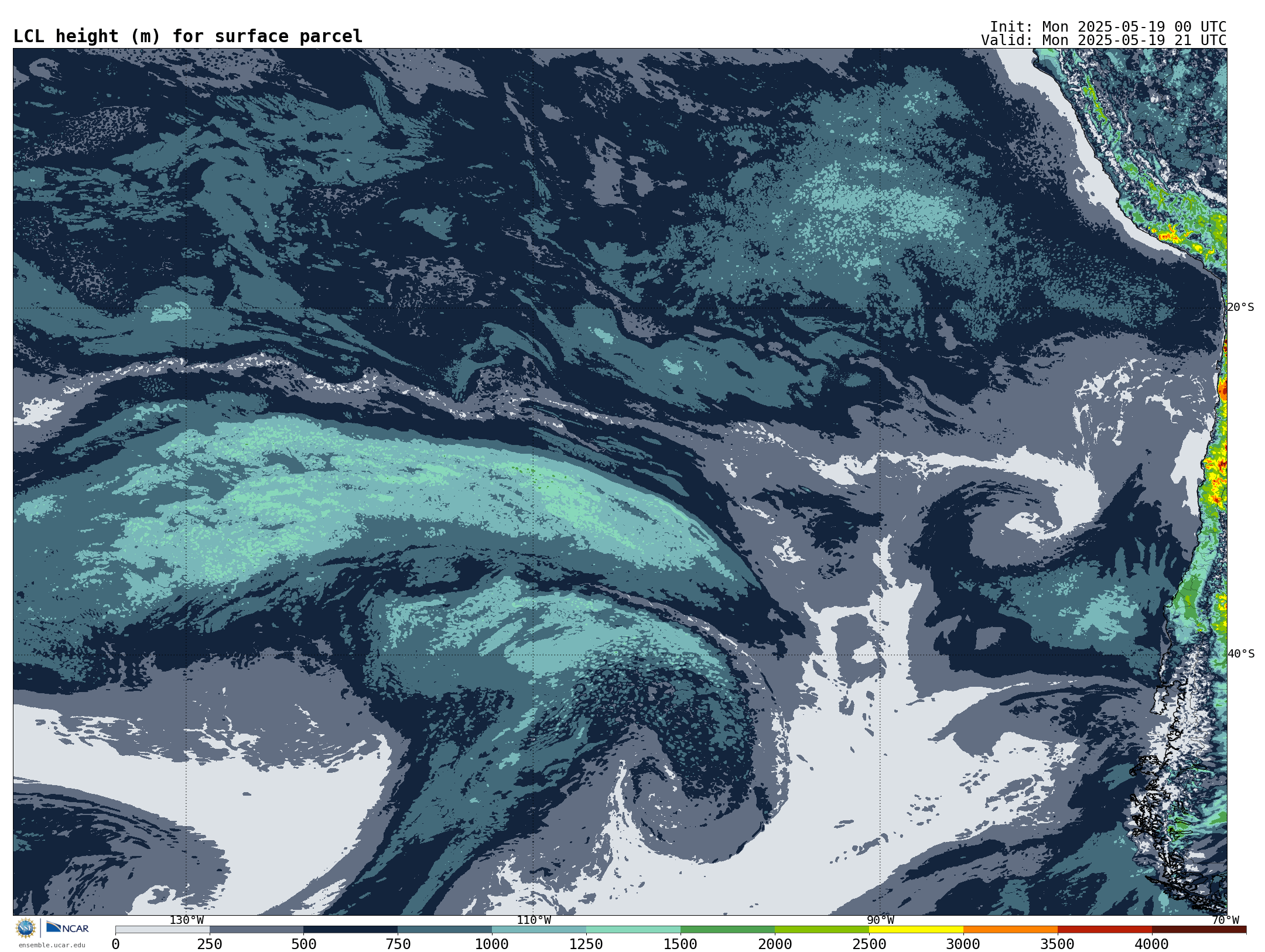Click the 70°W longitude label

pyautogui.click(x=1225, y=920)
